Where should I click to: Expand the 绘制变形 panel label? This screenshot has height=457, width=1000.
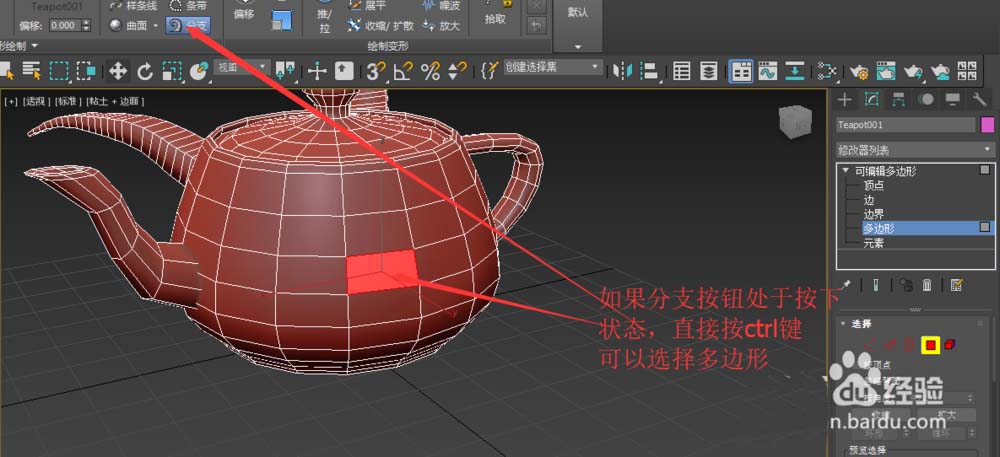pyautogui.click(x=388, y=46)
